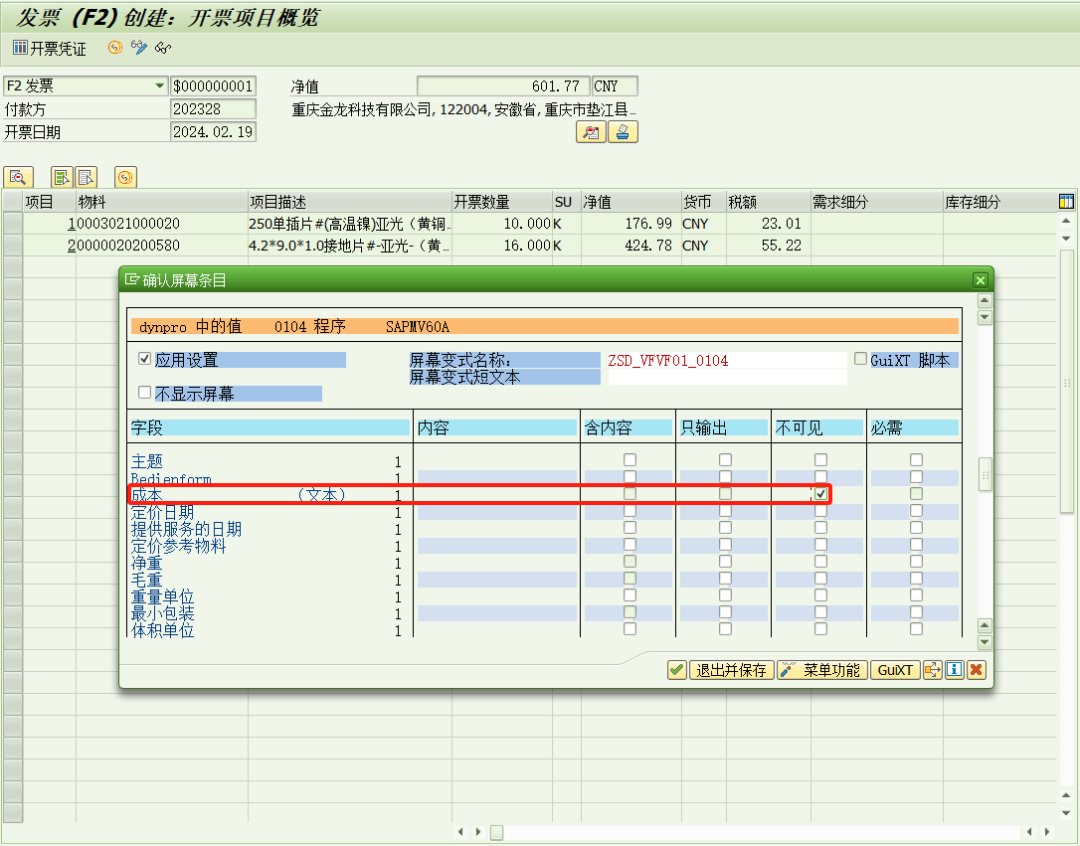Screen dimensions: 1080x846
Task: Click tax amount cell 23.01
Action: [x=768, y=223]
